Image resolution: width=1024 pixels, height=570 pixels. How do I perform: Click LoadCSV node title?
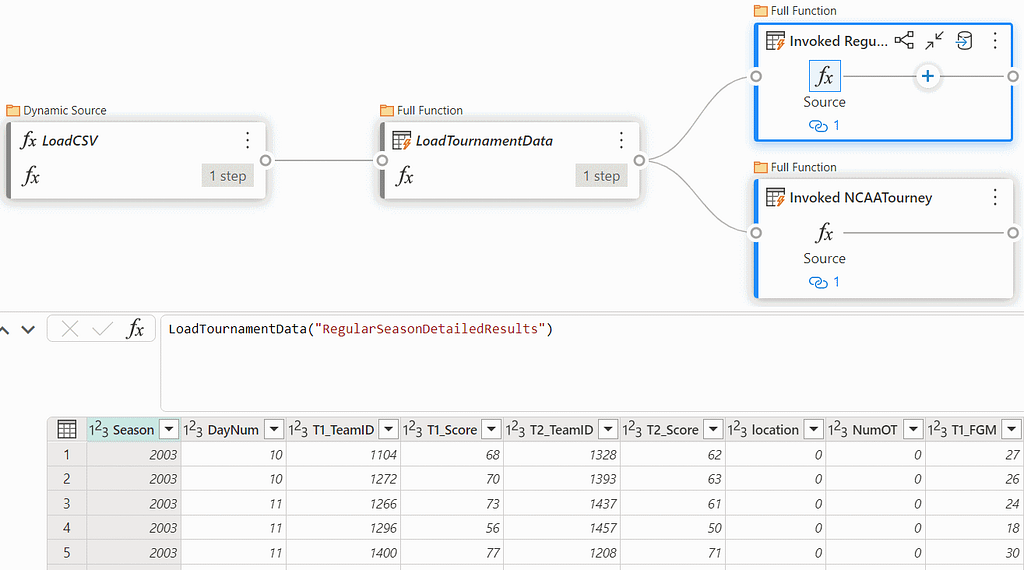click(x=70, y=140)
